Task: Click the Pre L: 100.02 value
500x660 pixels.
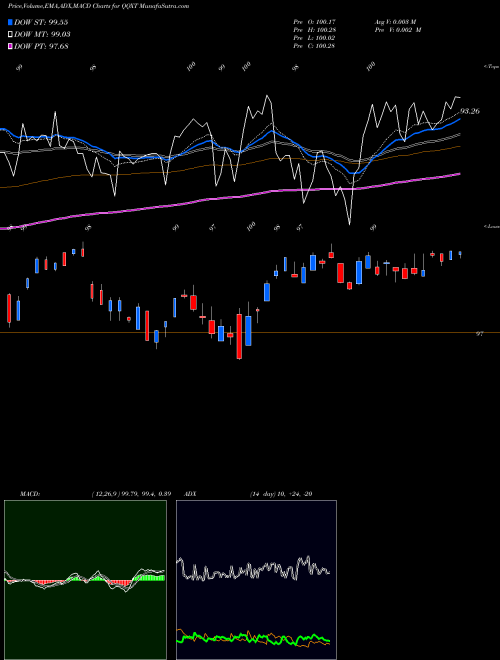Action: coord(314,38)
